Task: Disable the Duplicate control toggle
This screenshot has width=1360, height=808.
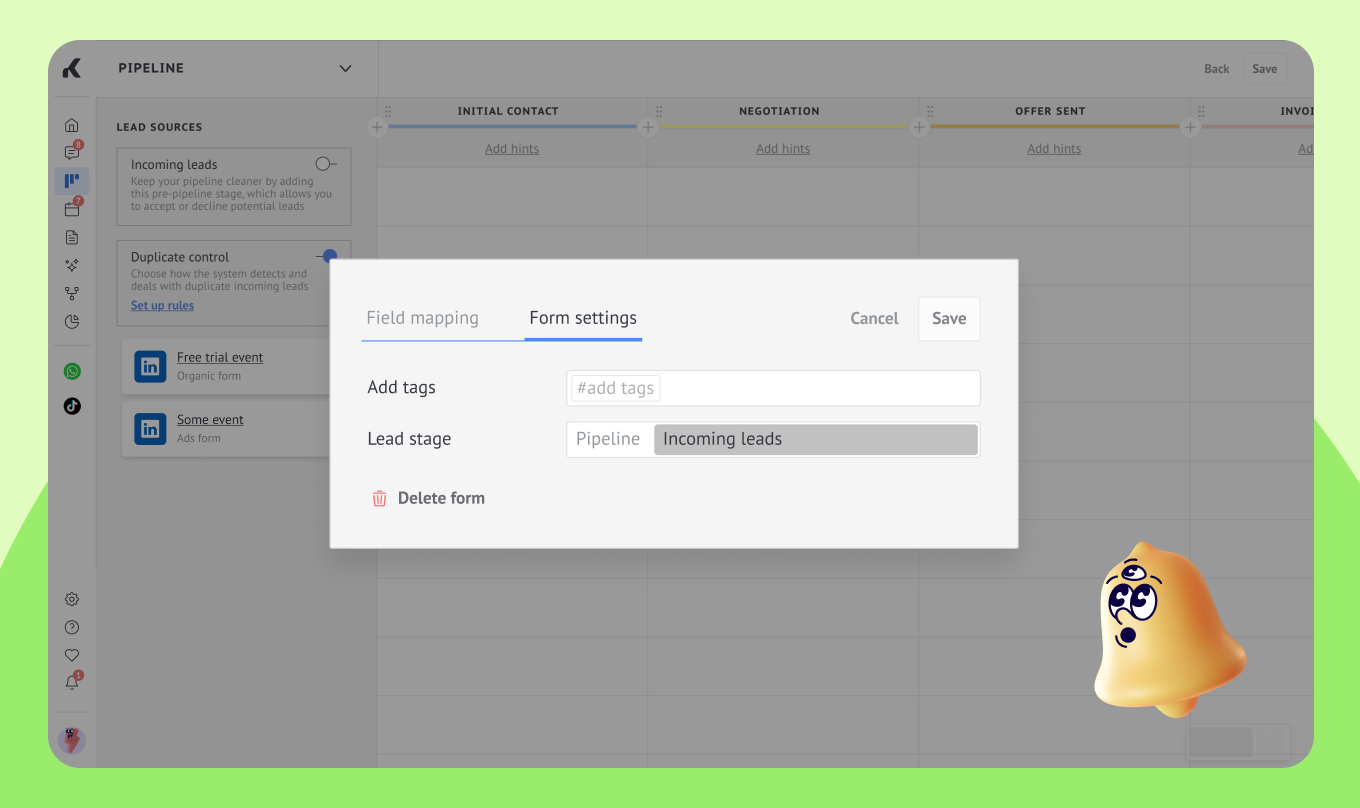Action: click(326, 256)
